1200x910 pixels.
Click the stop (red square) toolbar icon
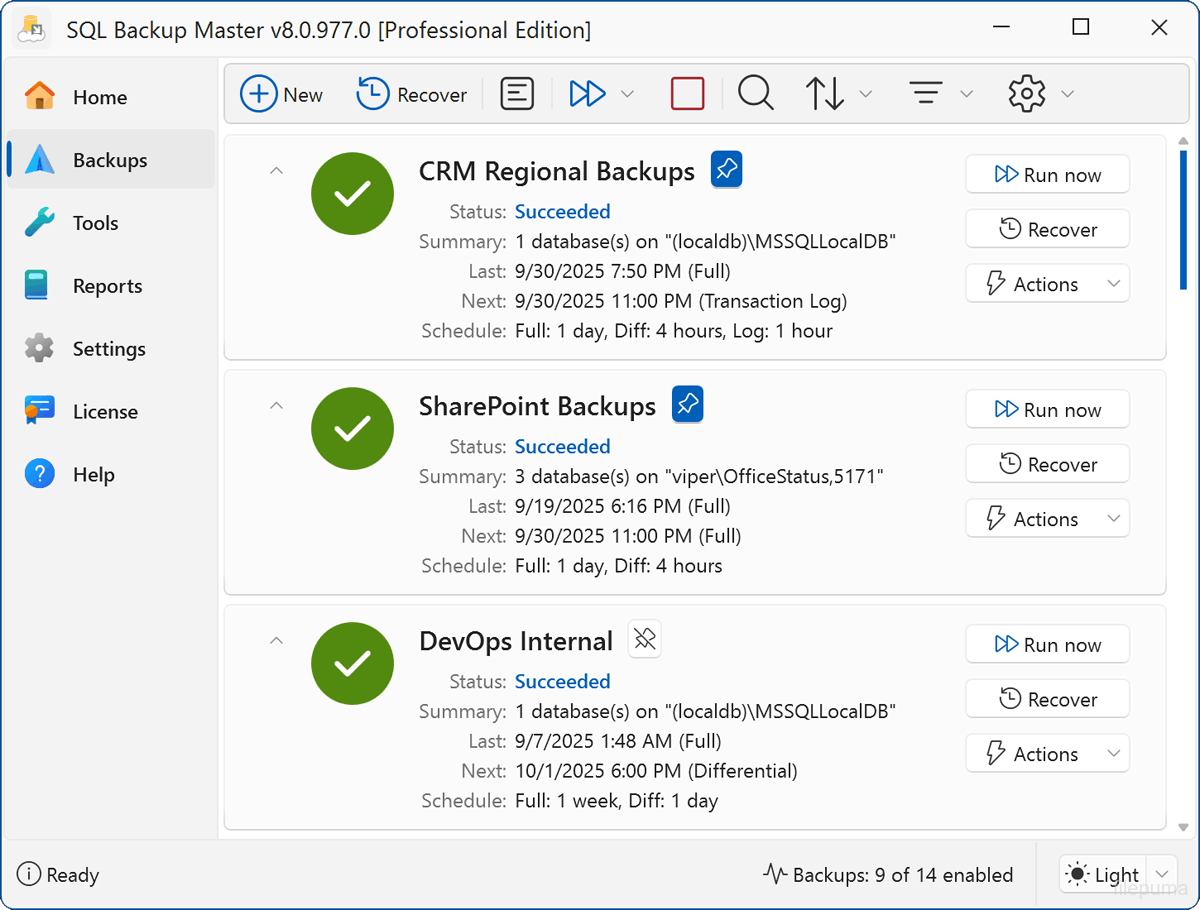(687, 93)
